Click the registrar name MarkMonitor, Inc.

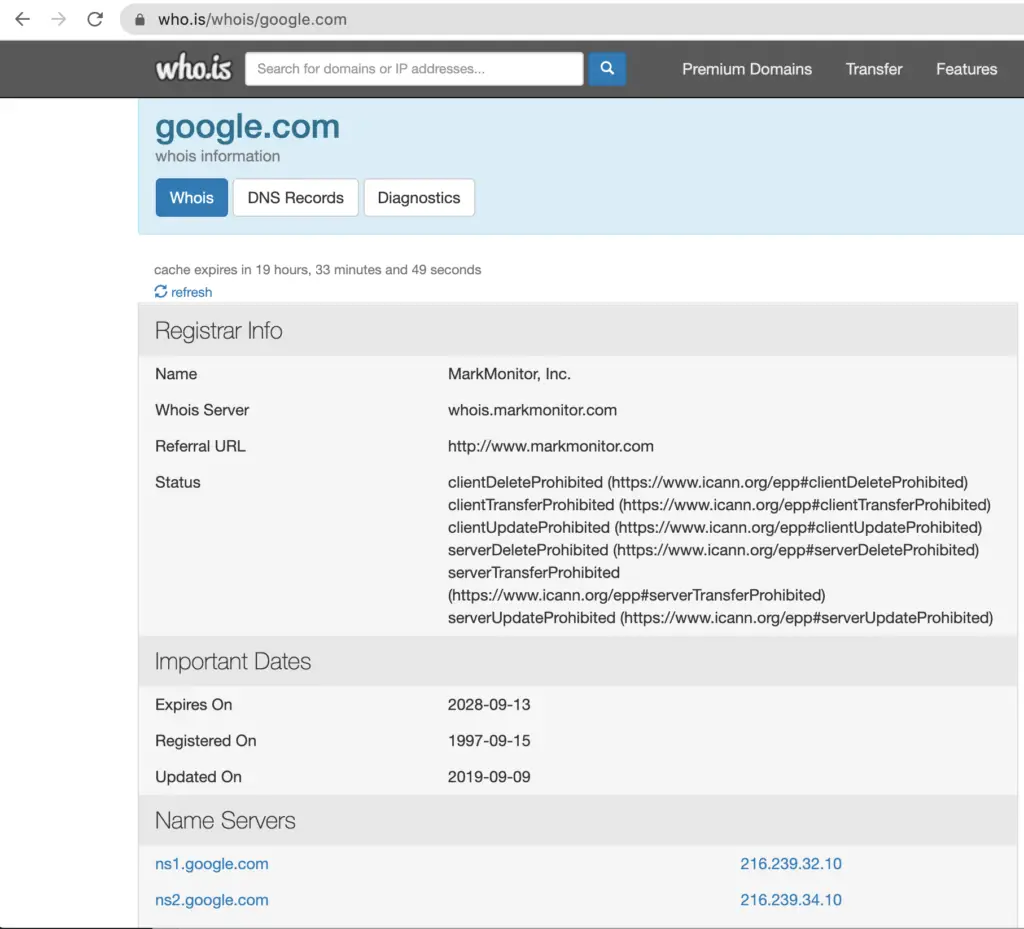tap(509, 374)
